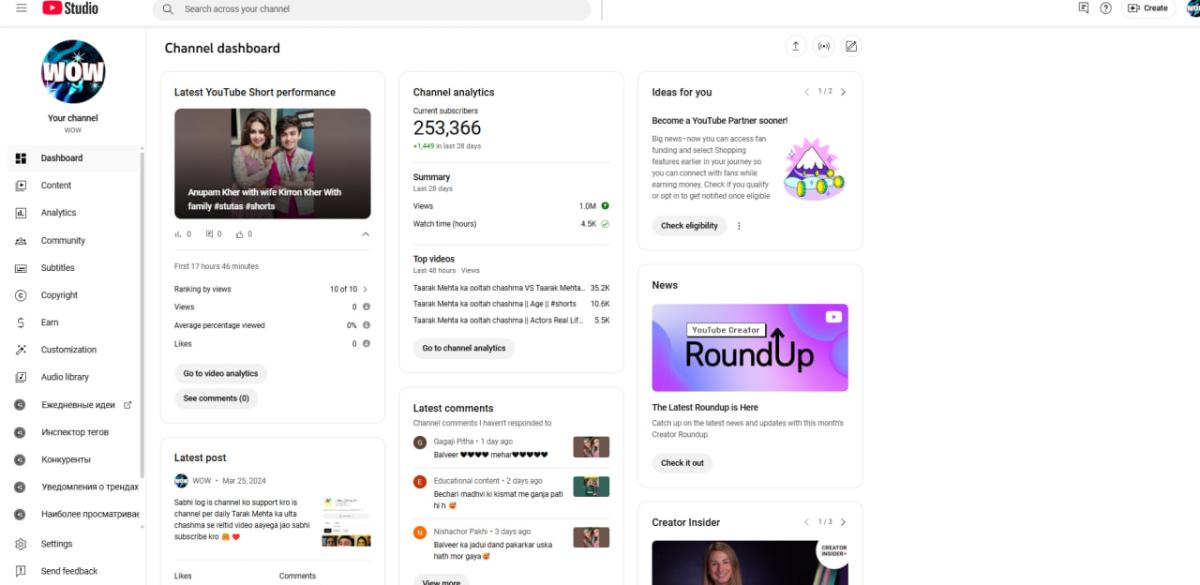Viewport: 1200px width, 585px height.
Task: Open the Anupam Kher Short thumbnail
Action: (272, 164)
